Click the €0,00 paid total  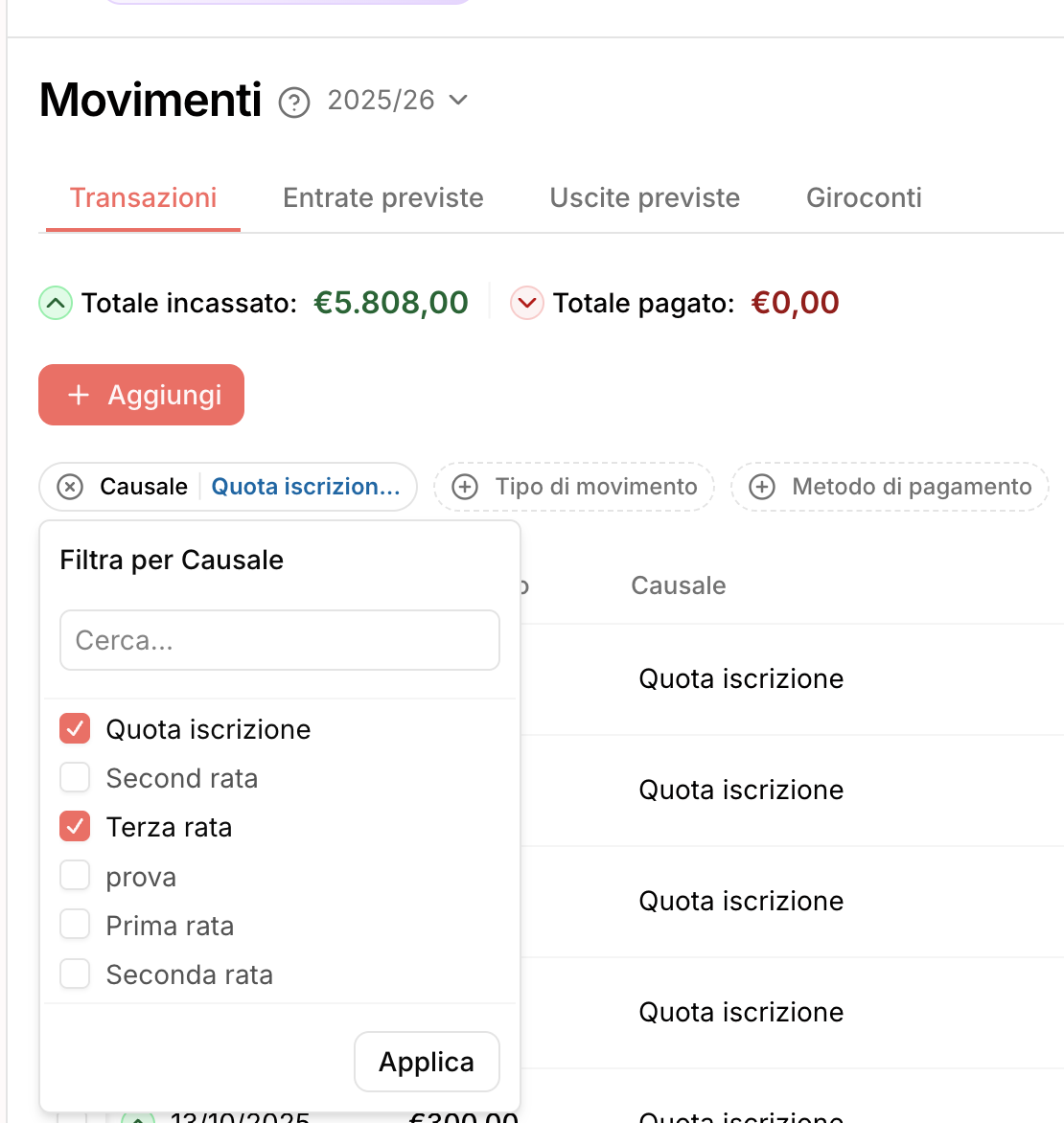click(x=796, y=303)
